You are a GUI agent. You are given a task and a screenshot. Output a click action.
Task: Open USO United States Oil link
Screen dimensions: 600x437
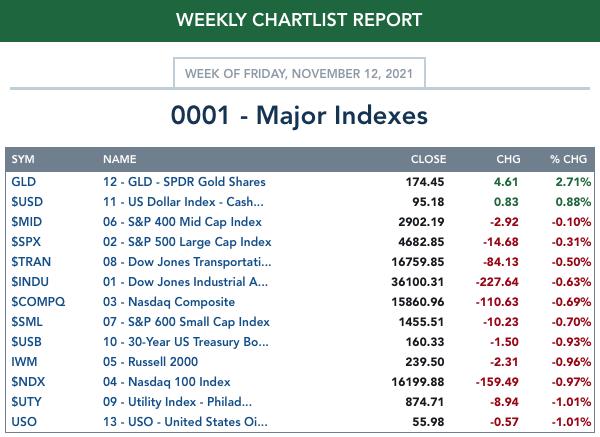pos(185,422)
